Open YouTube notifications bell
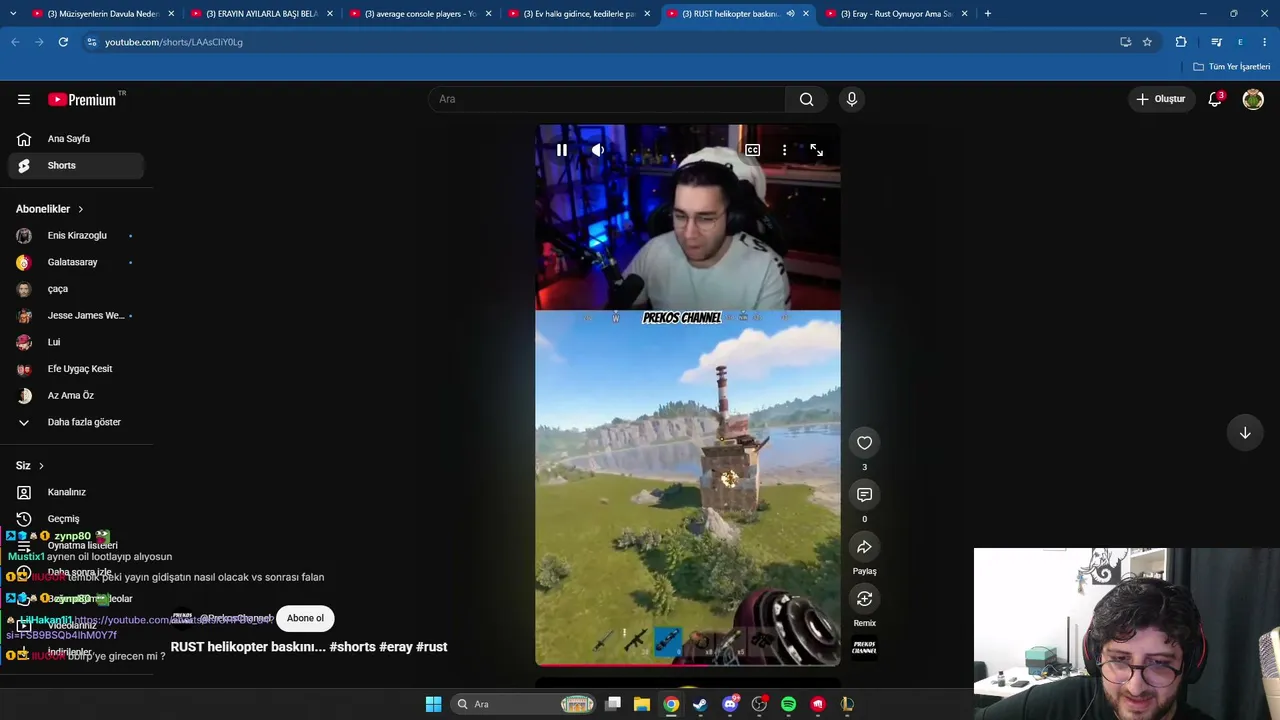The width and height of the screenshot is (1280, 720). 1215,99
